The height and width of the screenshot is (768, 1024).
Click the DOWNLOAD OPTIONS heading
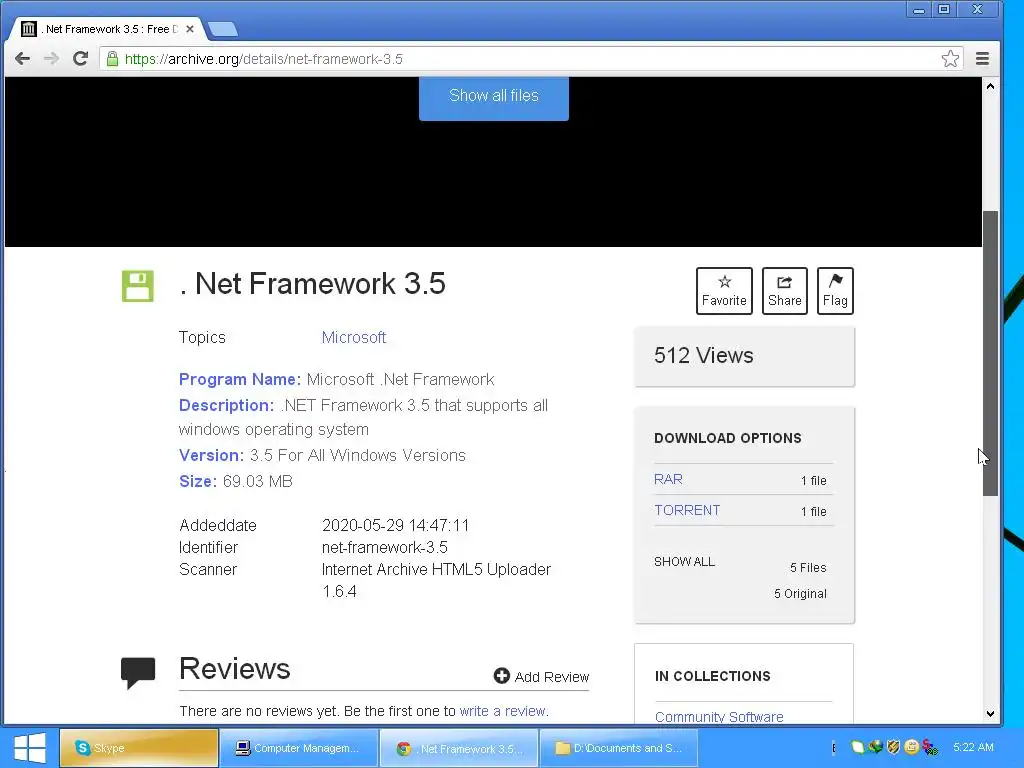click(x=728, y=438)
